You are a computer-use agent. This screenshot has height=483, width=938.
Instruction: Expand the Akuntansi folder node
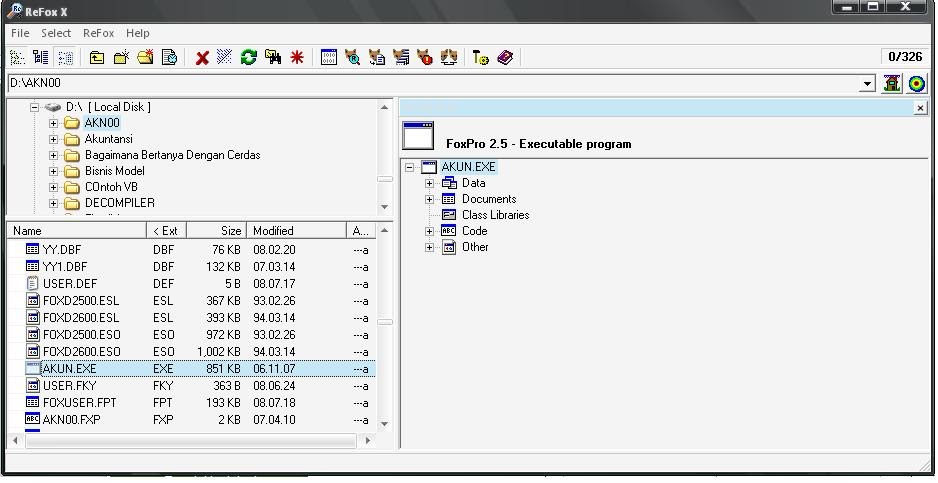click(53, 139)
